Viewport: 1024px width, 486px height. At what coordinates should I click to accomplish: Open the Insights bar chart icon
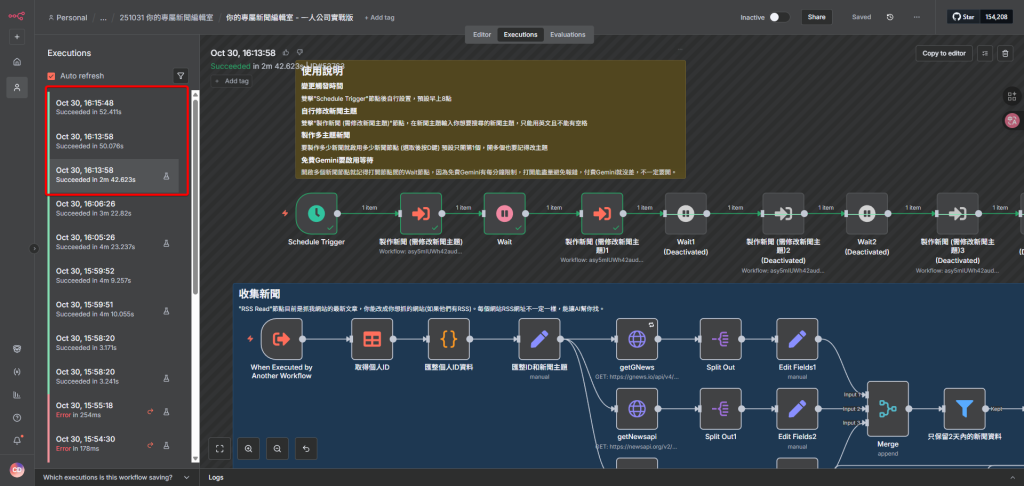17,395
